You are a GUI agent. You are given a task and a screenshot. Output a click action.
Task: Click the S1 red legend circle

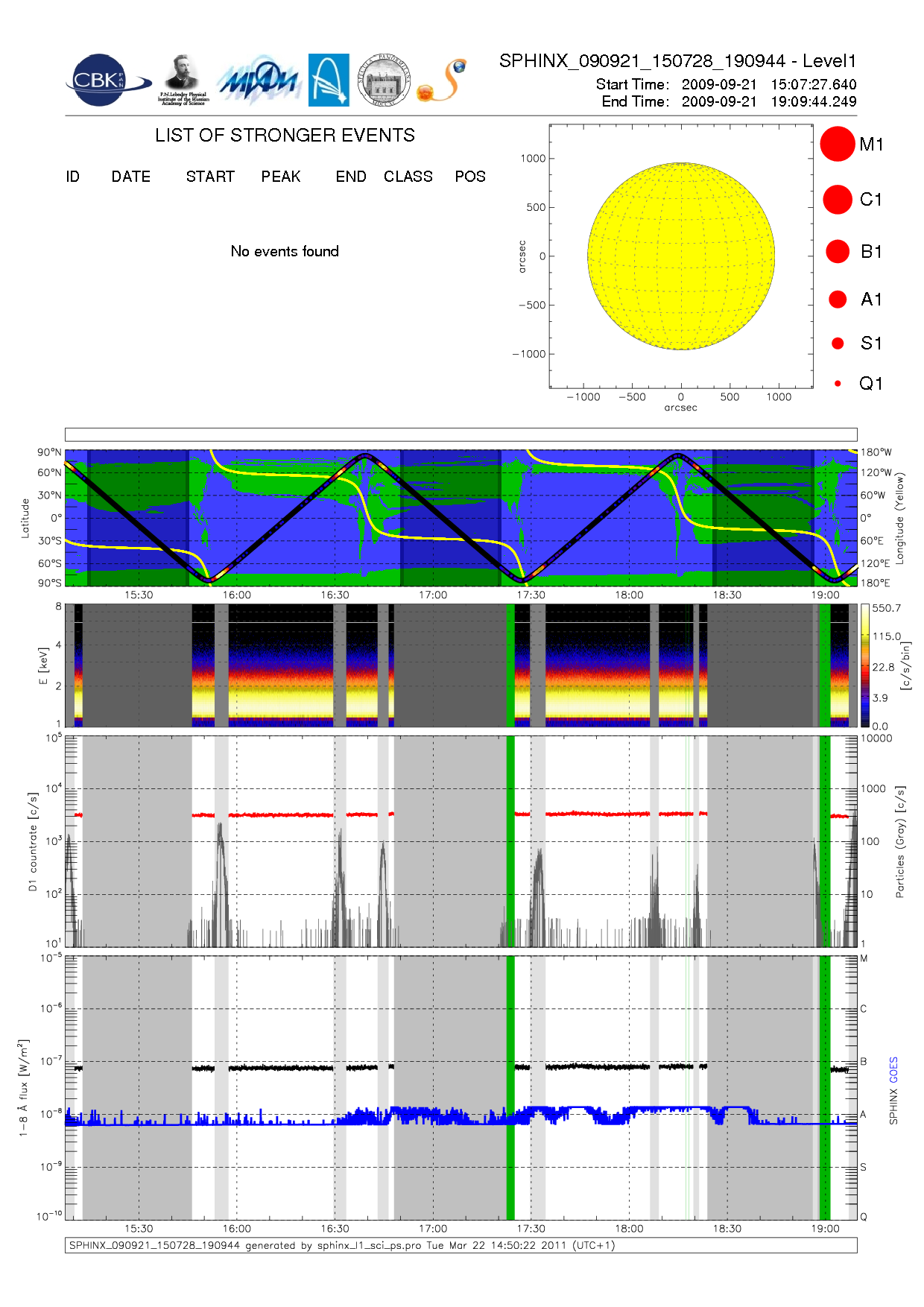click(838, 344)
